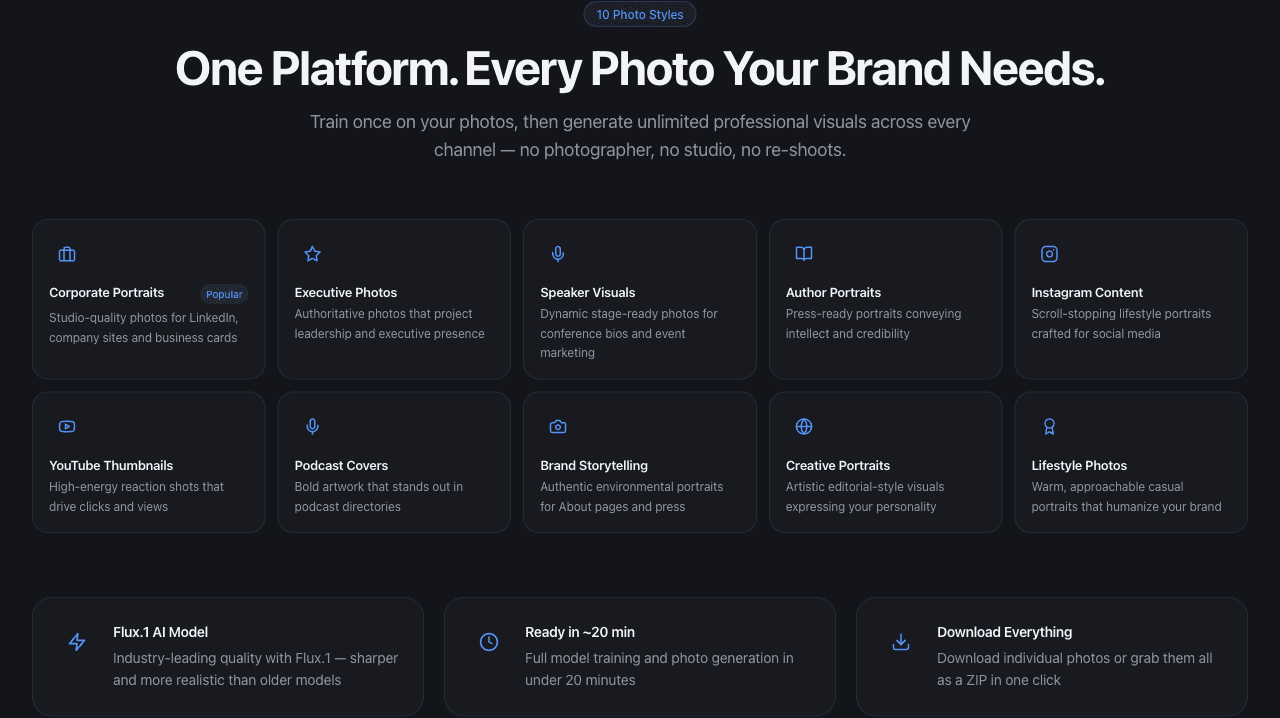Click the camera icon on Brand Storytelling
The width and height of the screenshot is (1280, 718).
[x=557, y=426]
